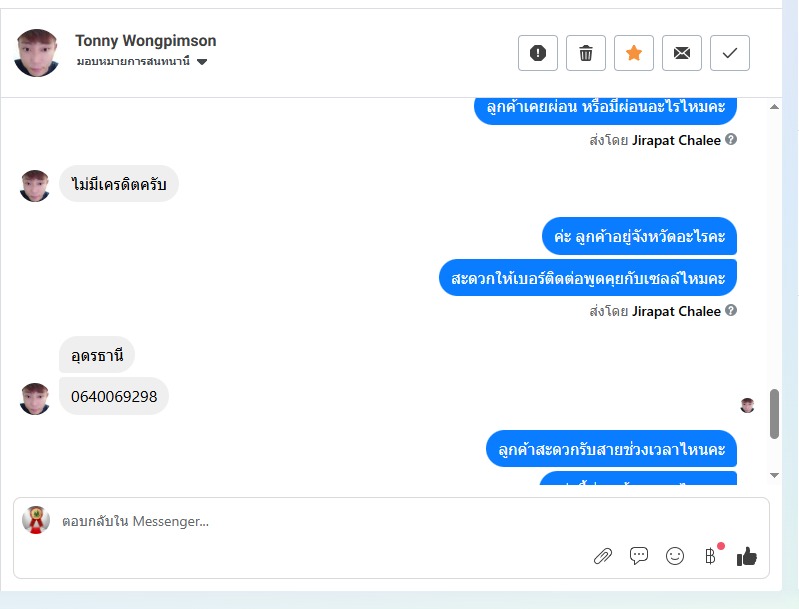799x609 pixels.
Task: Open the emoji picker smiley icon
Action: [675, 556]
